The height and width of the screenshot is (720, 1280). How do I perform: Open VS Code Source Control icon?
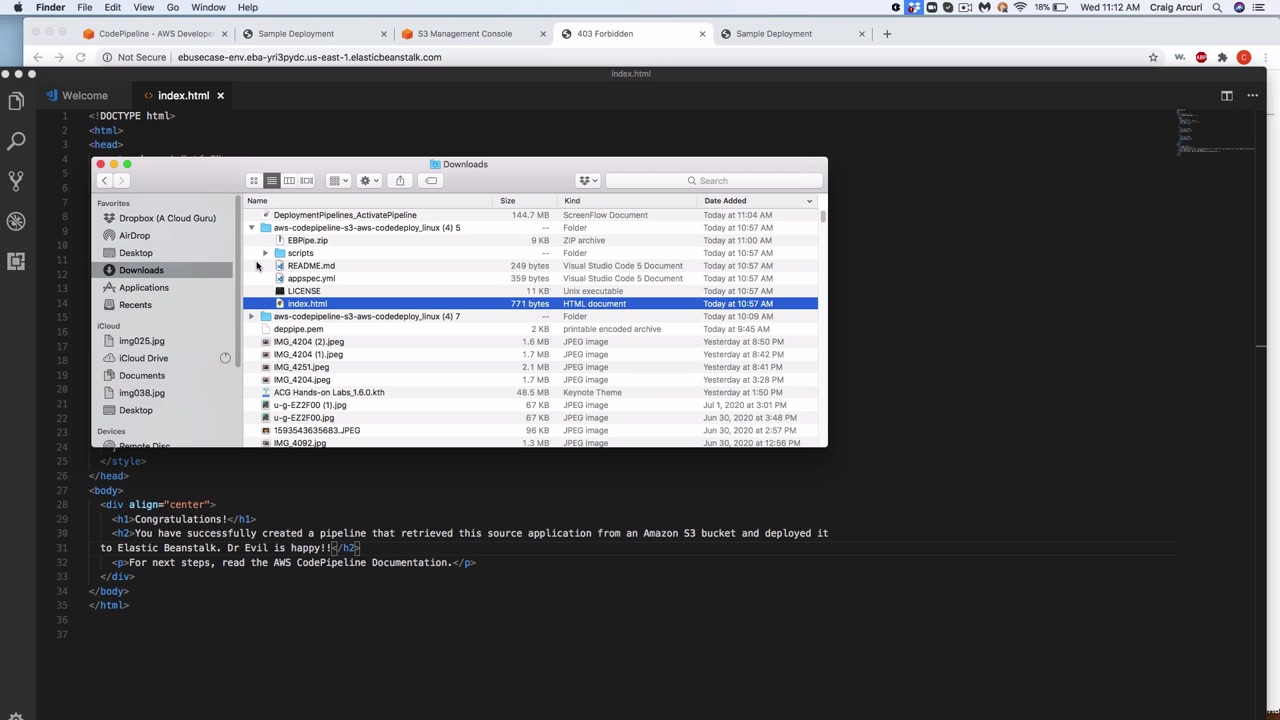tap(16, 181)
